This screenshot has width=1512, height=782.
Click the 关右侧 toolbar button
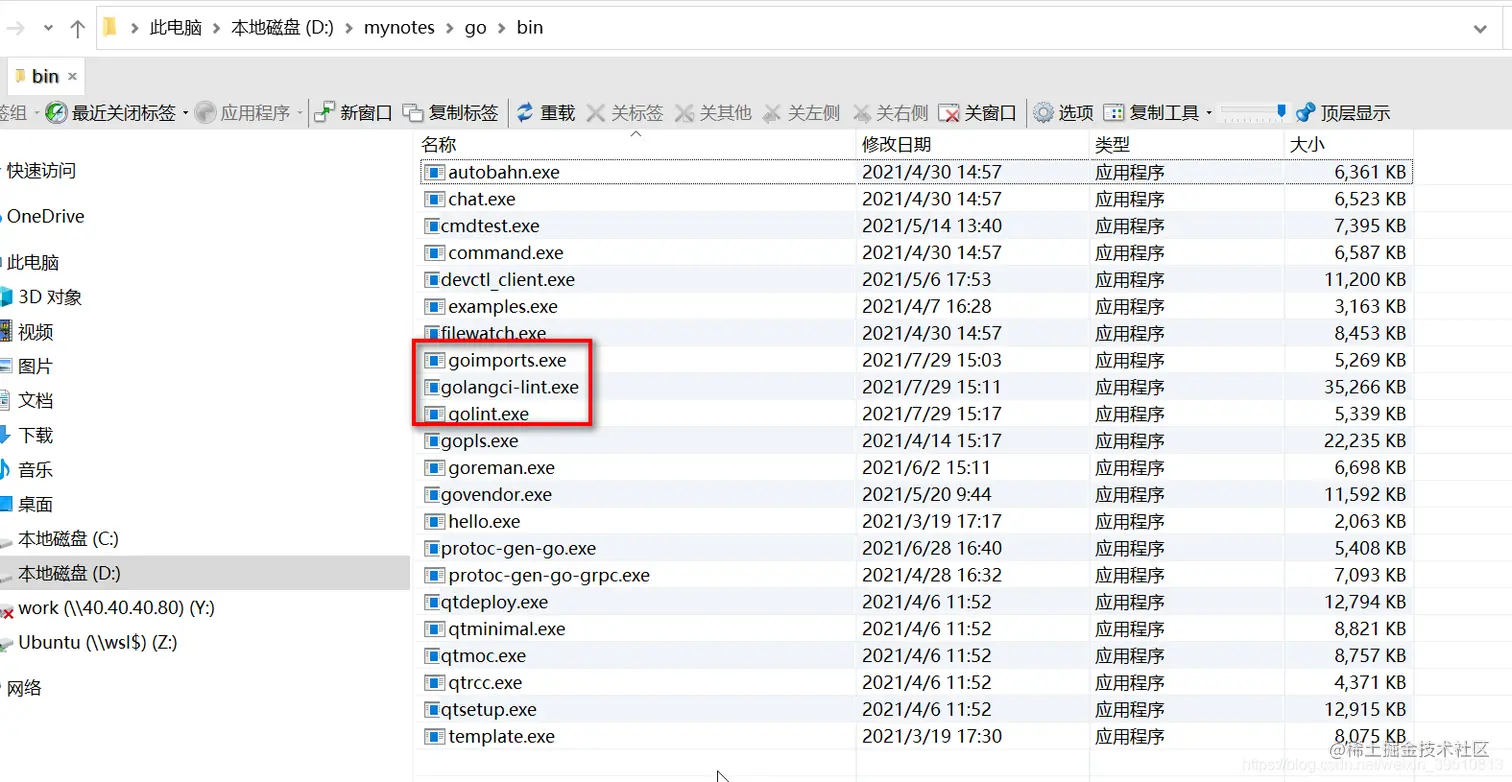click(x=890, y=113)
